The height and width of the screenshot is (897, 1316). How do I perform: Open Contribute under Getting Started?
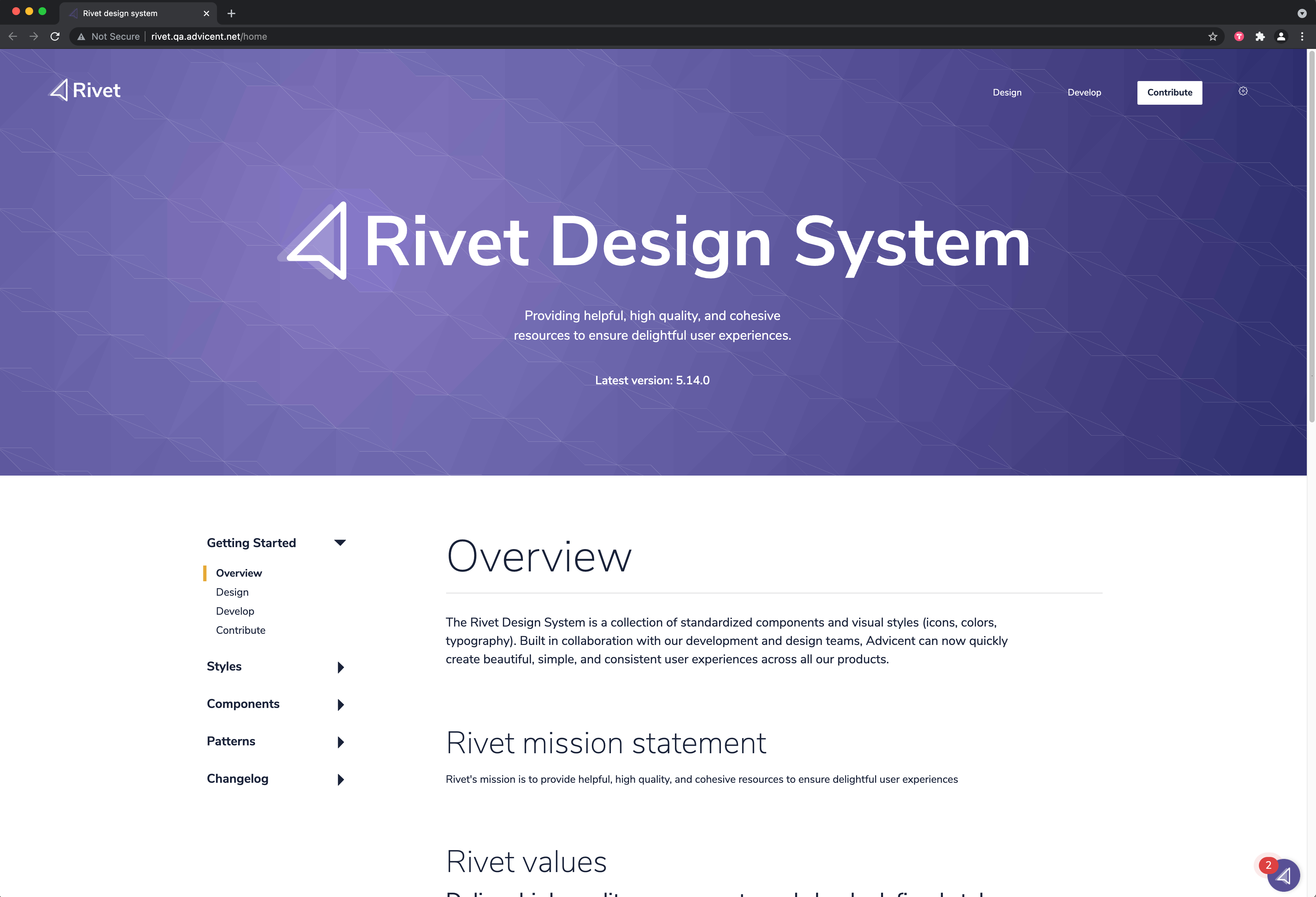[x=240, y=630]
